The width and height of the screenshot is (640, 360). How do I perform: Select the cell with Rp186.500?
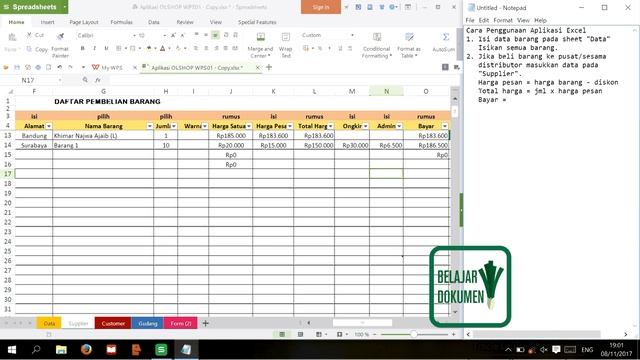point(426,145)
